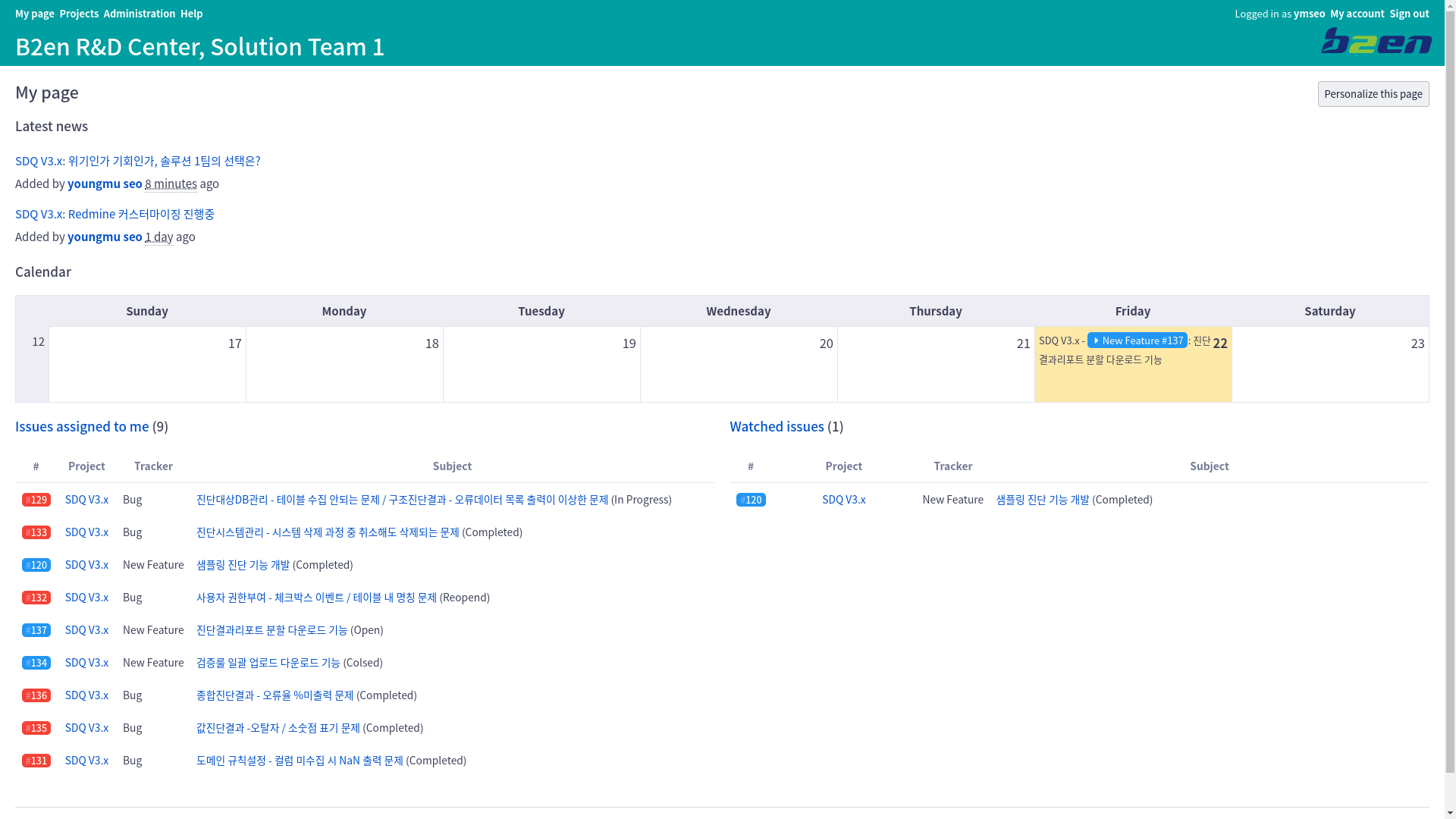Open the My account link
This screenshot has height=819, width=1456.
1357,14
